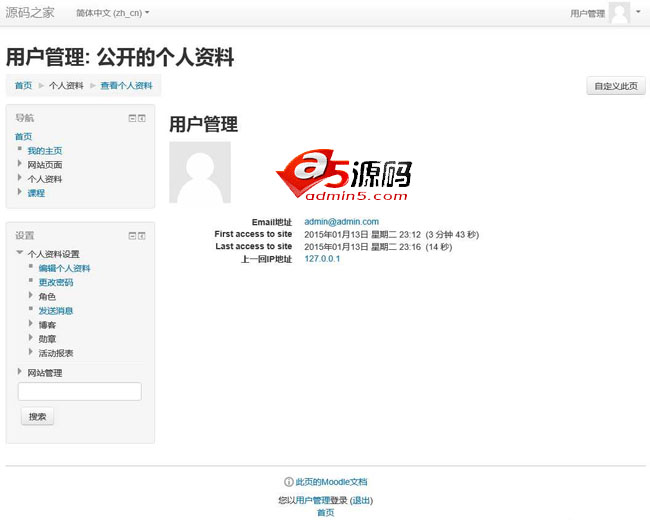Viewport: 650px width, 520px height.
Task: Click the 退出 logout link
Action: [361, 501]
